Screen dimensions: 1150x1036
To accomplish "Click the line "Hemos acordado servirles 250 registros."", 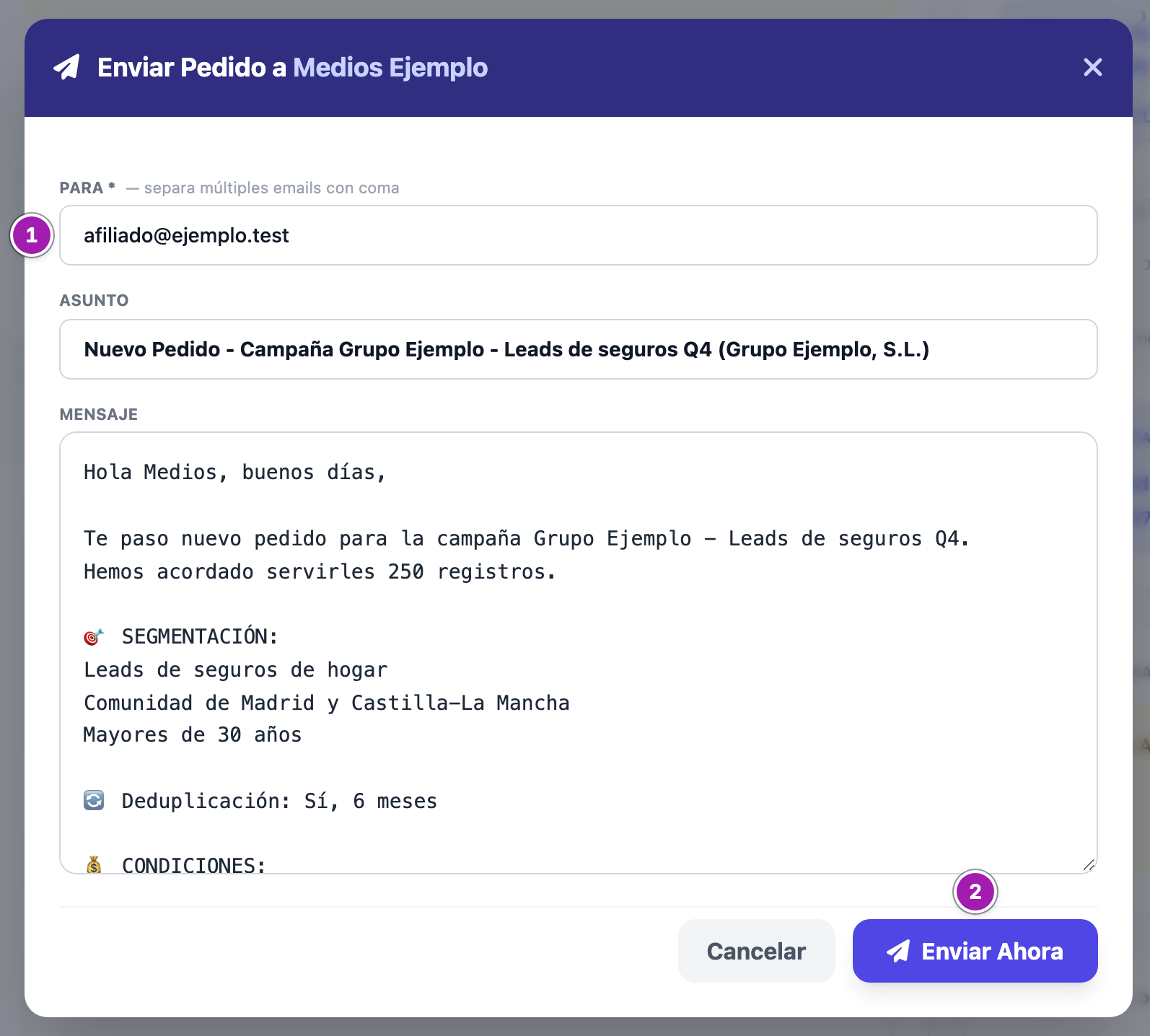I will tap(320, 572).
